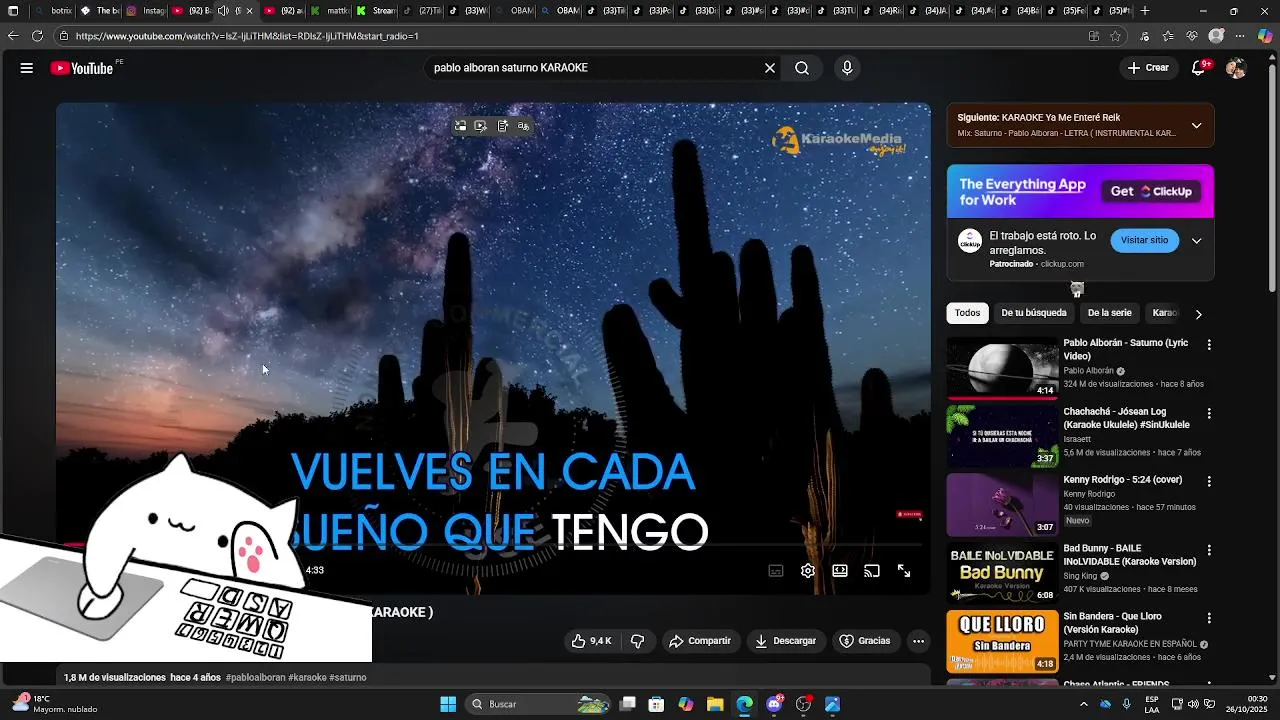Click the channel subscribe watermark in player
Screen dimensions: 1280x720
point(909,514)
